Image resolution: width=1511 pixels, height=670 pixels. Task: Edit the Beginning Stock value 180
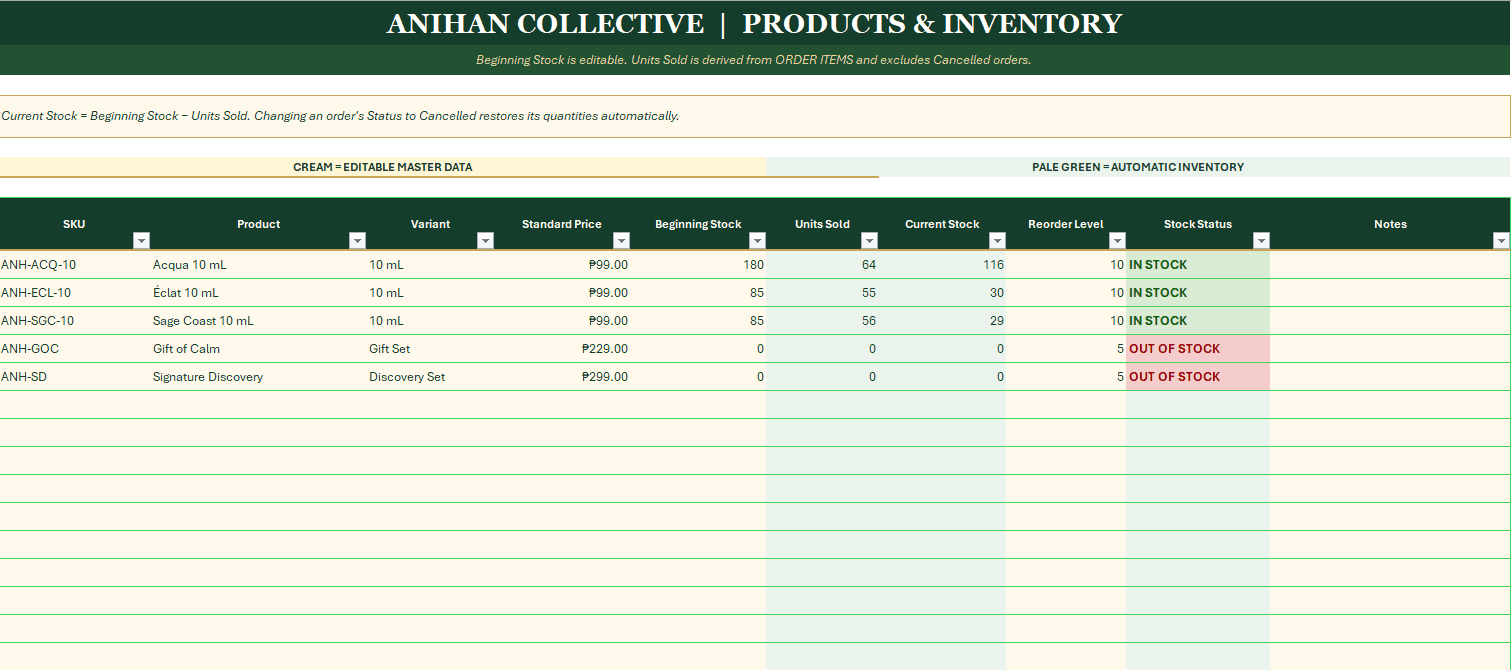point(698,265)
